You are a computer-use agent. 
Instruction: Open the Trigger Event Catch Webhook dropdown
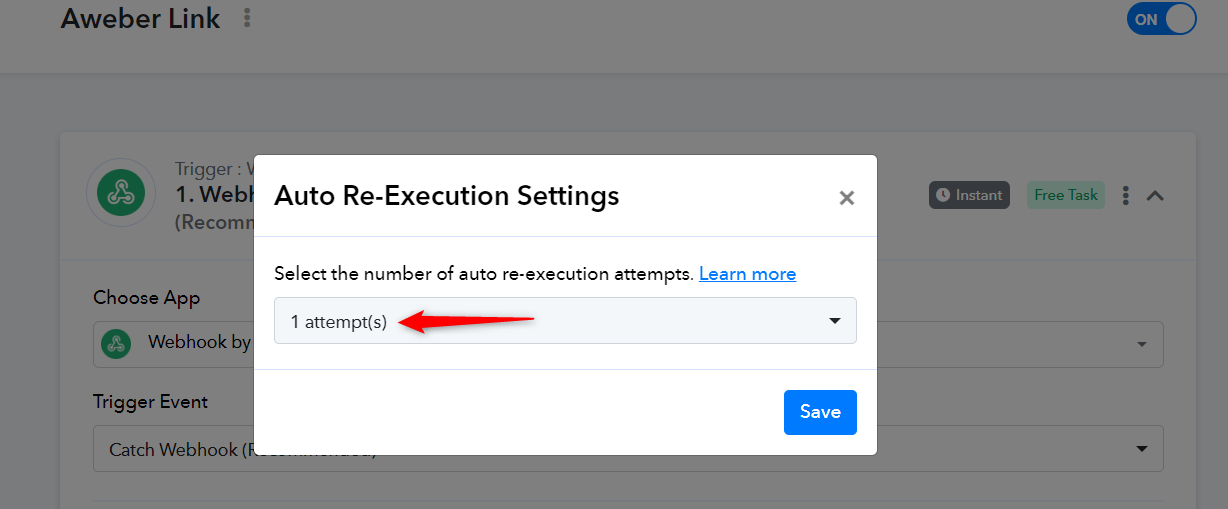[628, 449]
